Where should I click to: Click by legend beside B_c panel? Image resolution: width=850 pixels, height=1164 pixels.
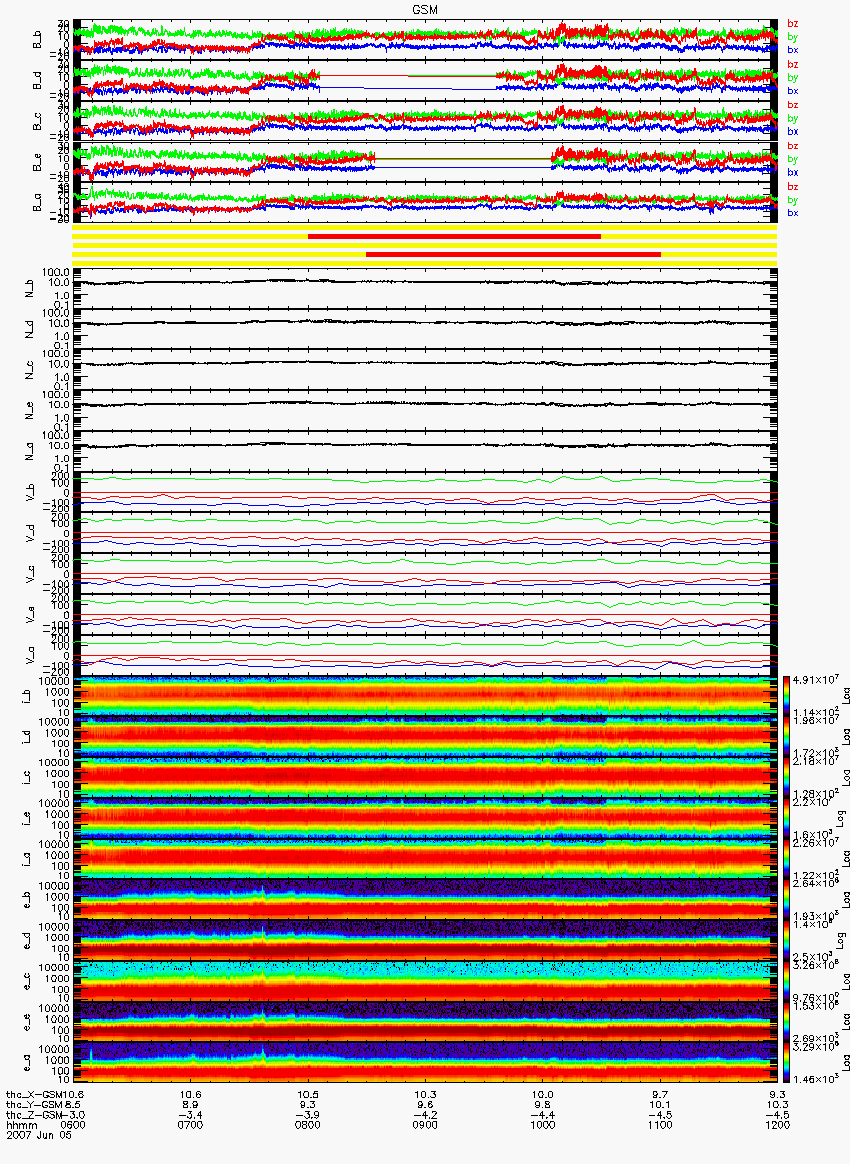click(793, 118)
